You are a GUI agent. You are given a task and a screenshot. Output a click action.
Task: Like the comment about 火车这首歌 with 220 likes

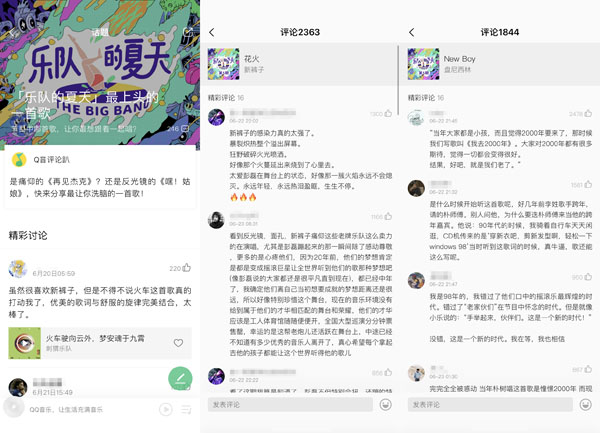pos(186,267)
